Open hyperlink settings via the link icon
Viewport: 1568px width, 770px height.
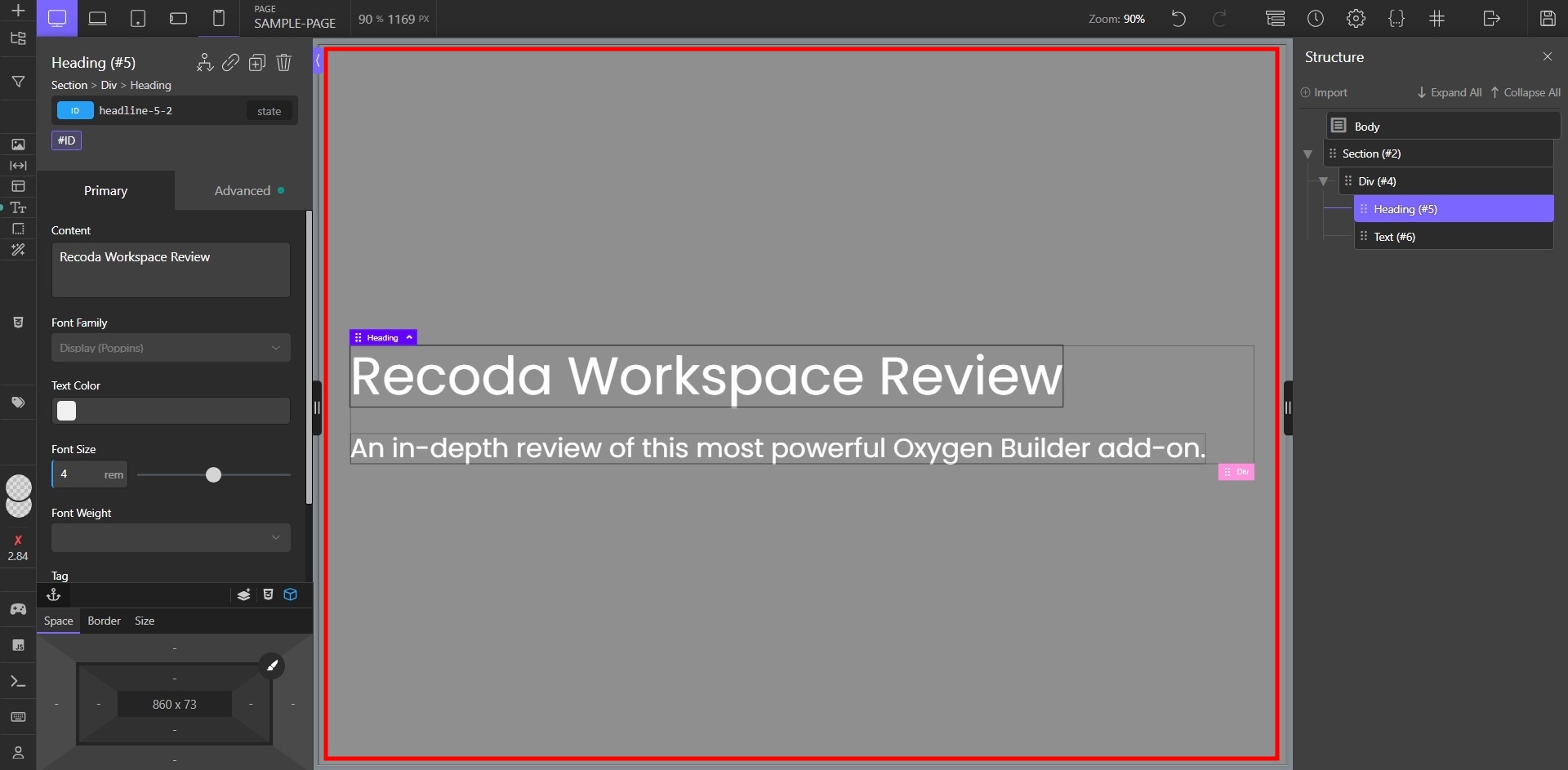pyautogui.click(x=229, y=63)
